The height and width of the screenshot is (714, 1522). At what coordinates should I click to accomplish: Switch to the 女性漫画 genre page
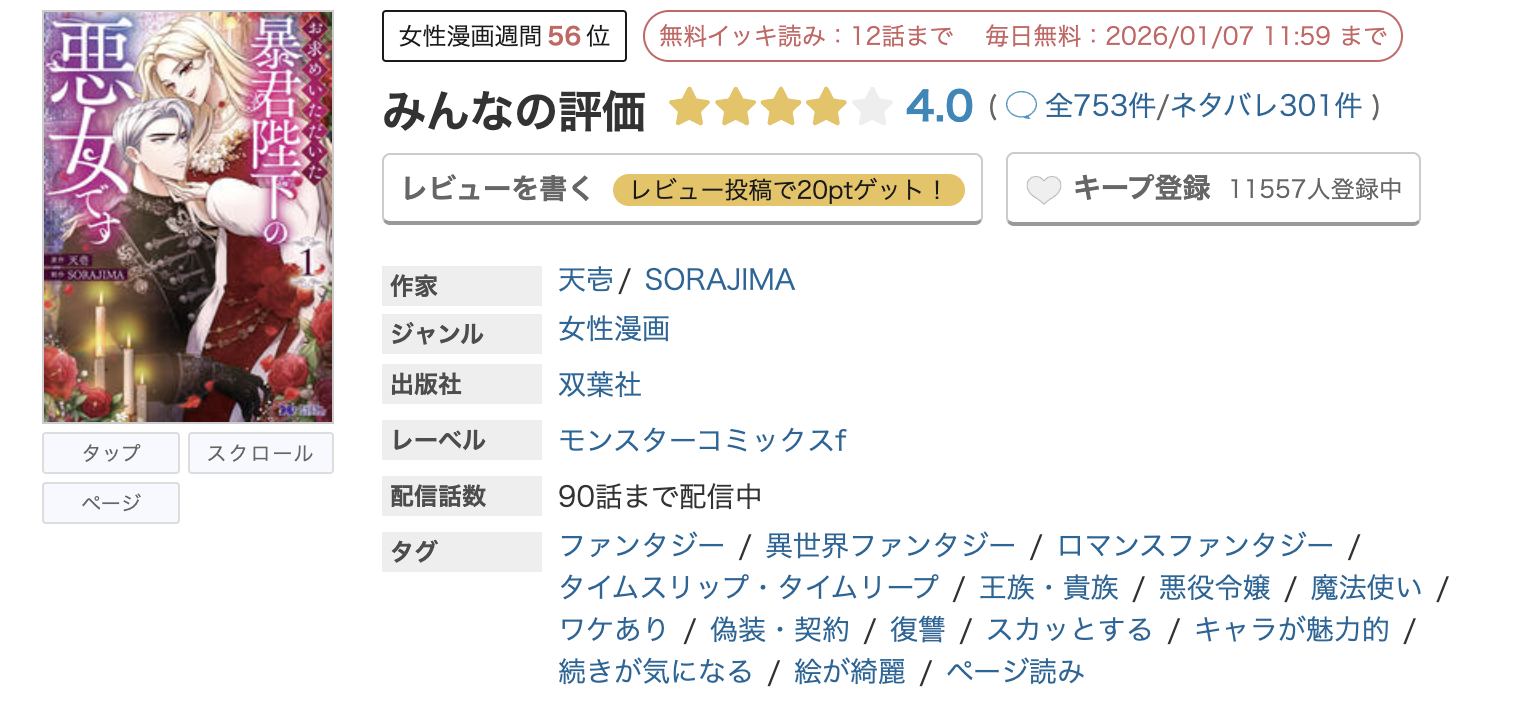(x=613, y=328)
